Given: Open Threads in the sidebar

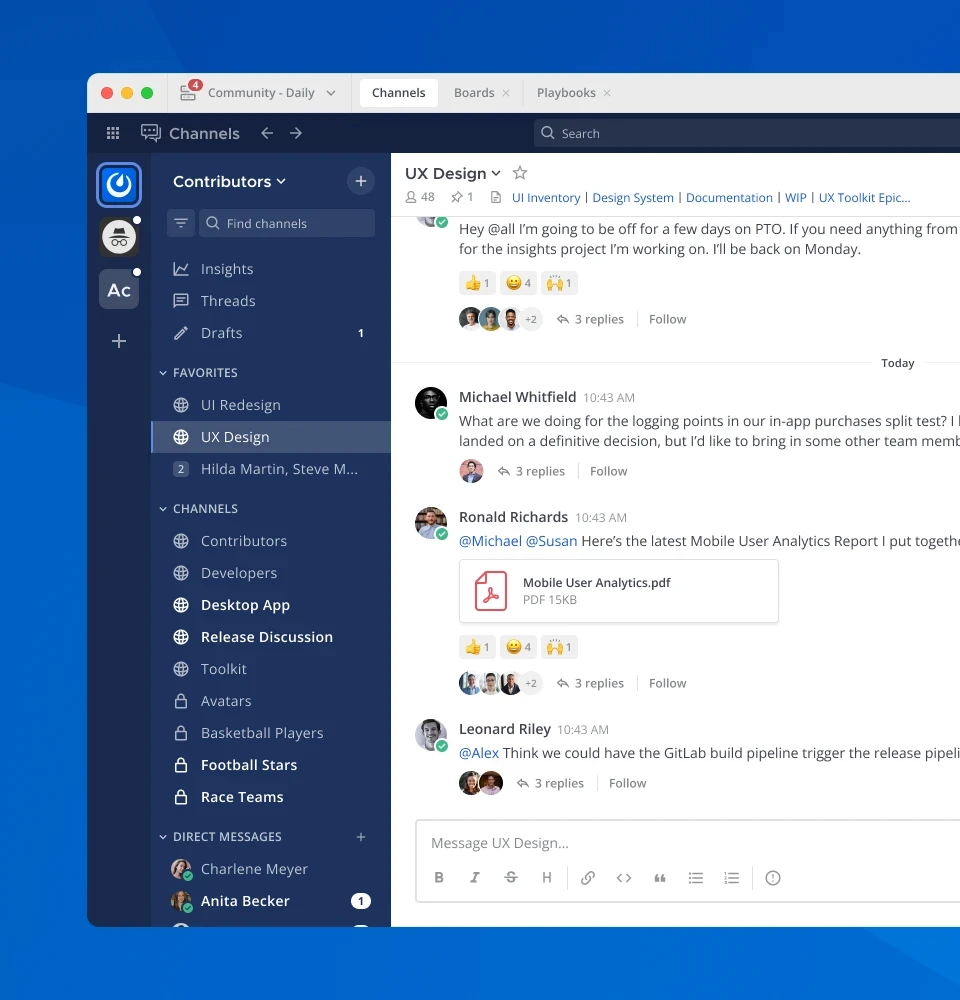Looking at the screenshot, I should 271,301.
